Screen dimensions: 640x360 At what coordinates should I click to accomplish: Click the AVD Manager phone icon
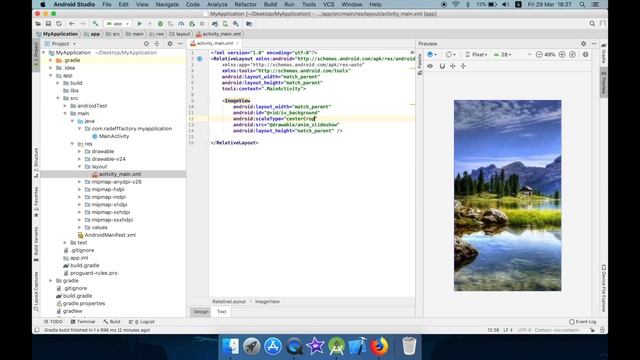point(225,24)
